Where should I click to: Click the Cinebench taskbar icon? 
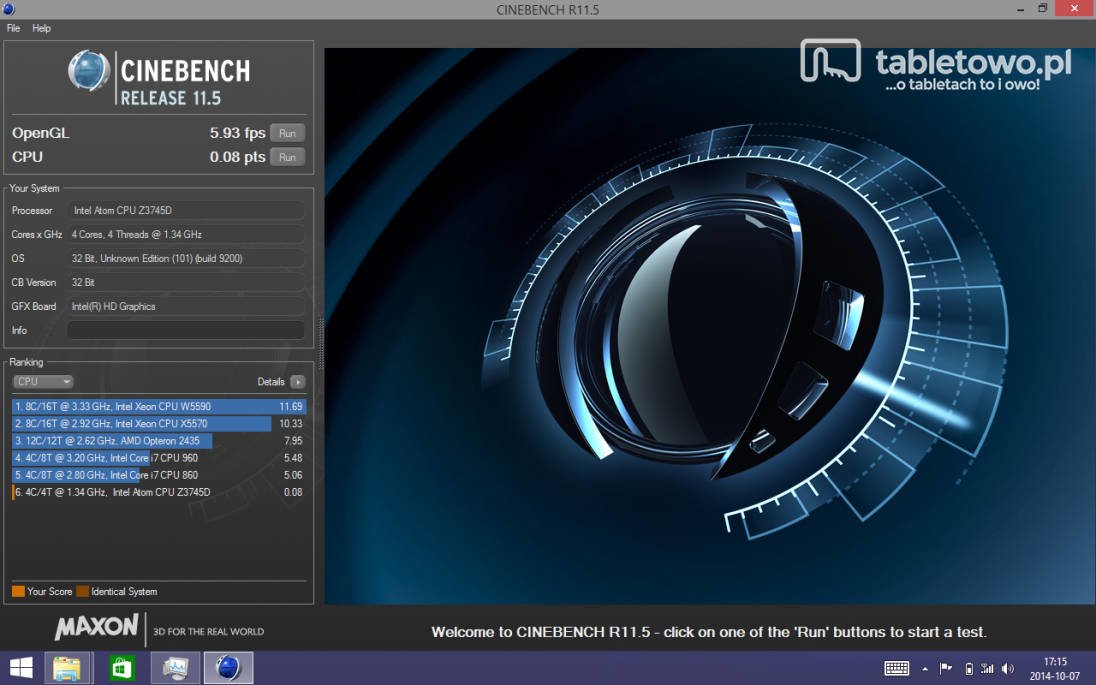click(x=228, y=668)
